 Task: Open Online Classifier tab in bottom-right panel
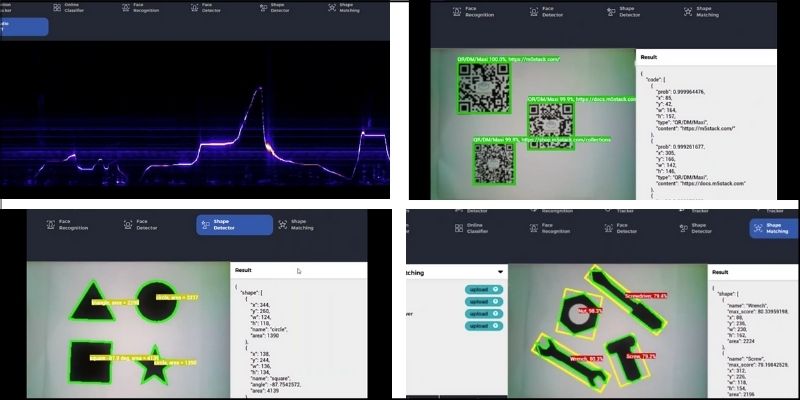471,228
